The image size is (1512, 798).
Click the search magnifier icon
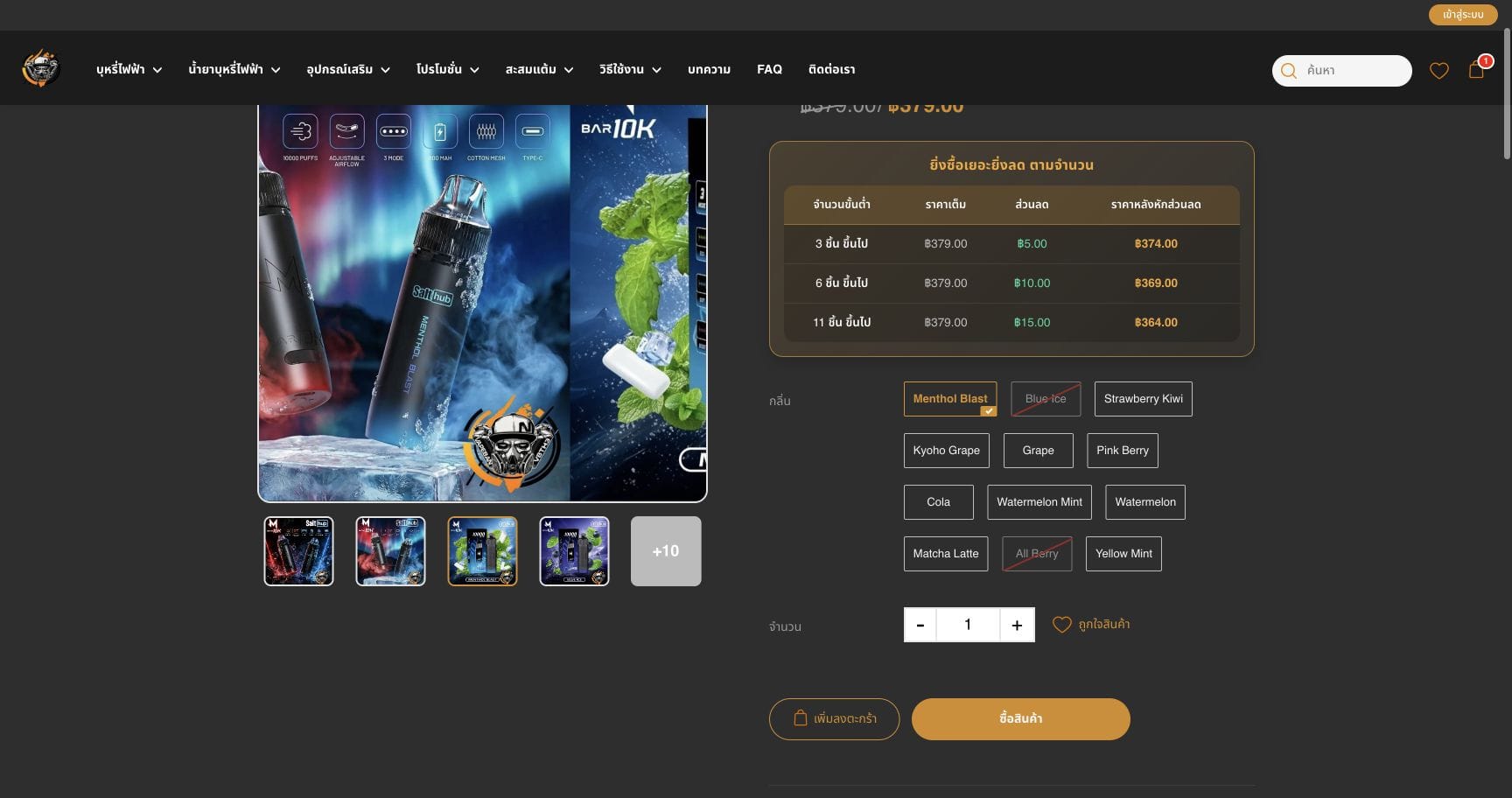pos(1289,71)
